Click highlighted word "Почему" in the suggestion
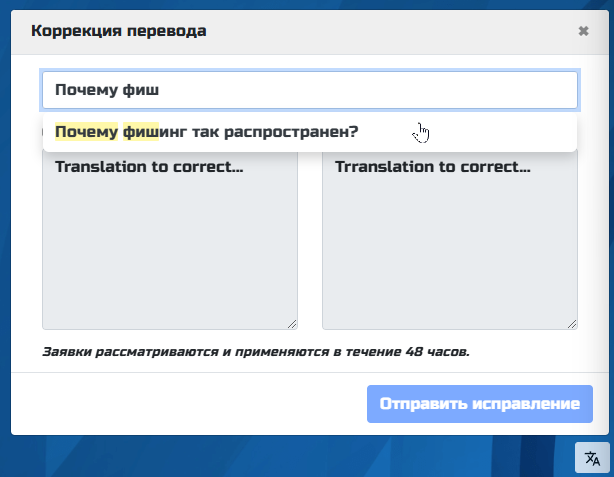The image size is (614, 477). (86, 132)
